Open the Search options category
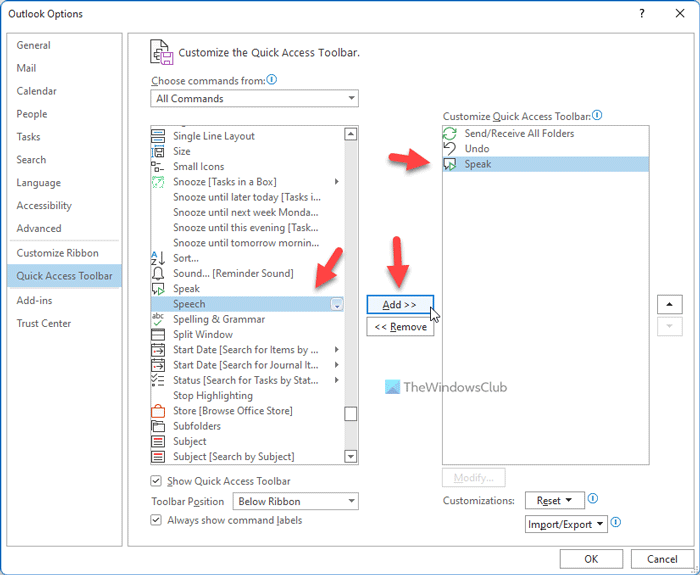 64,159
